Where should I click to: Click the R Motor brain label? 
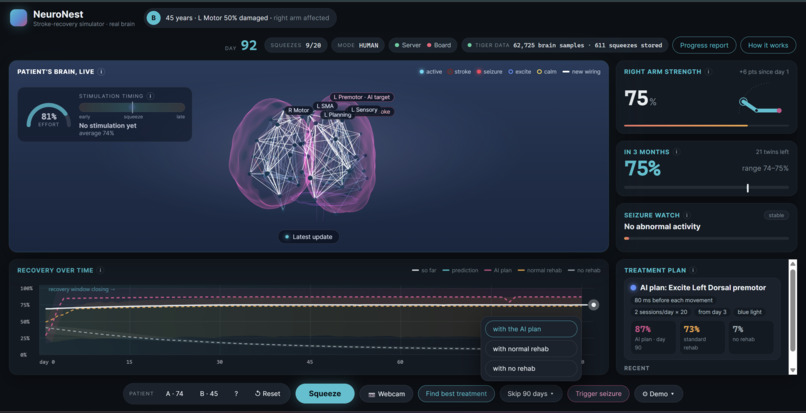(299, 110)
